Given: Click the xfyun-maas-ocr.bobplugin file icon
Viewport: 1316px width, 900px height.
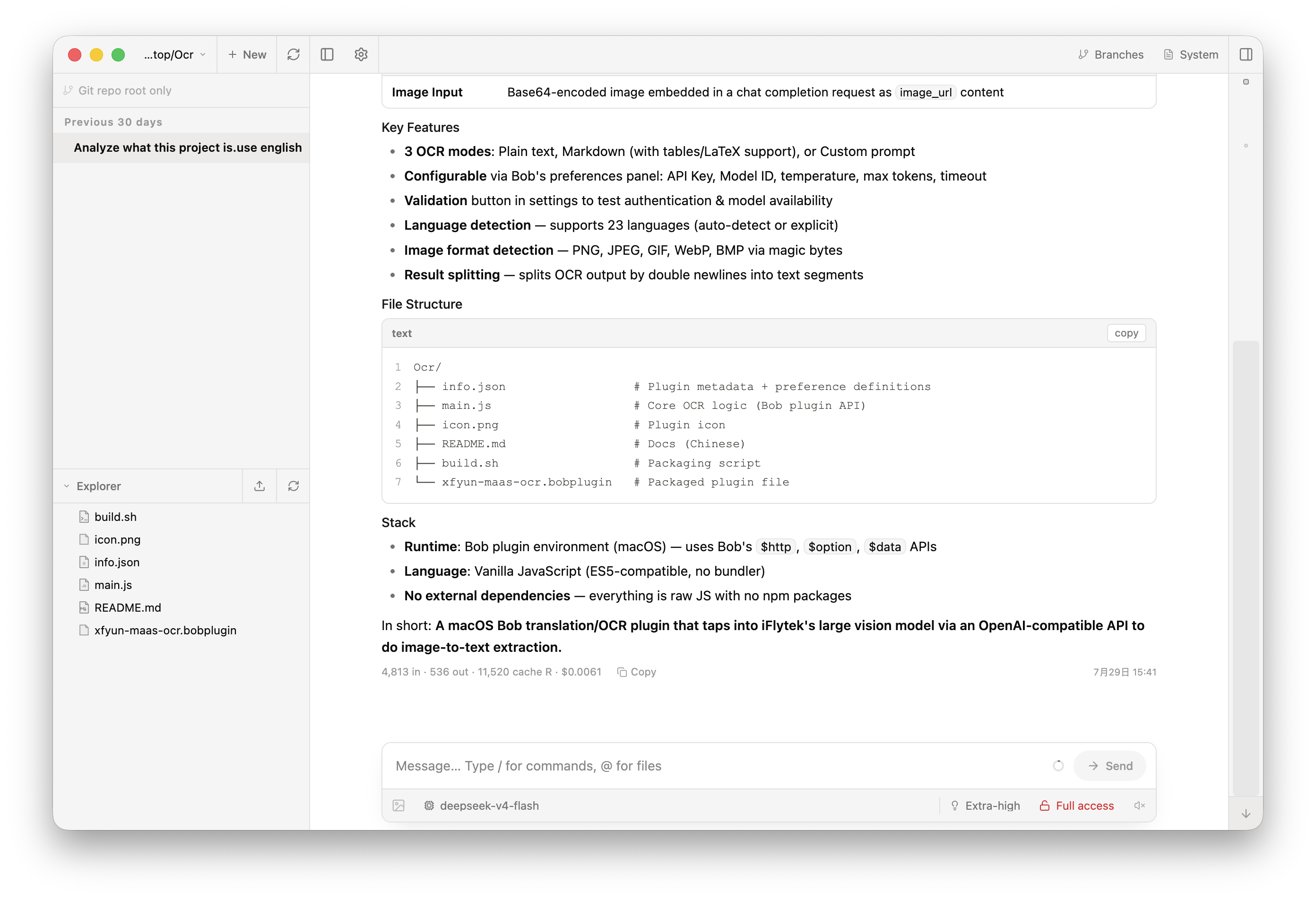Looking at the screenshot, I should [84, 630].
